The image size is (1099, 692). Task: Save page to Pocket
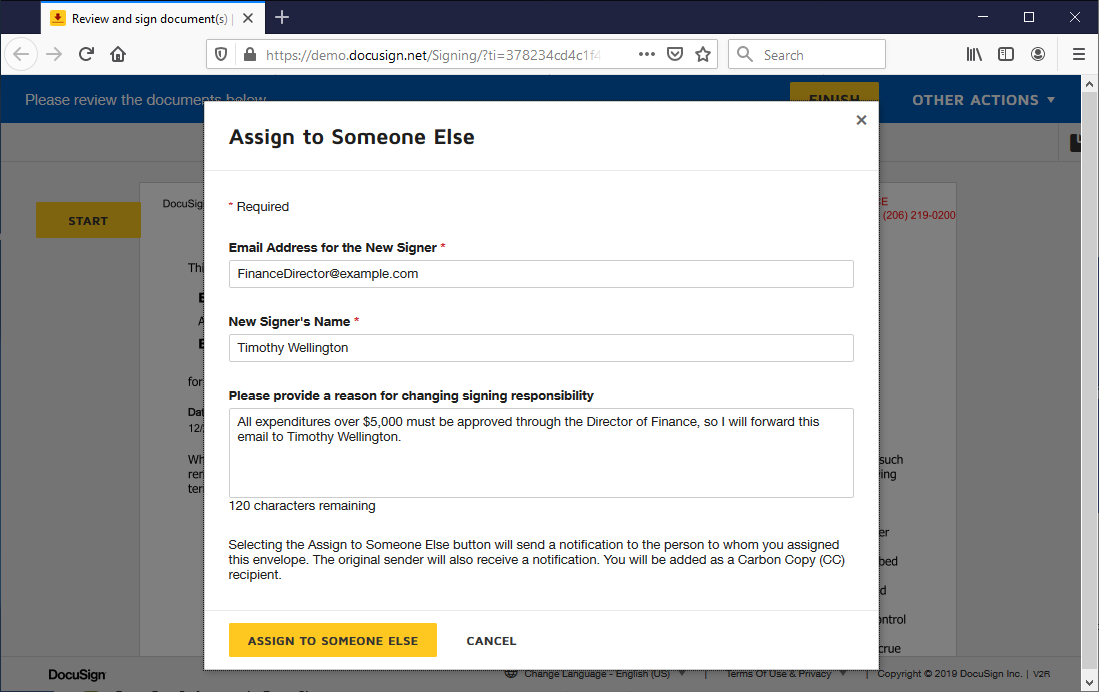point(674,54)
